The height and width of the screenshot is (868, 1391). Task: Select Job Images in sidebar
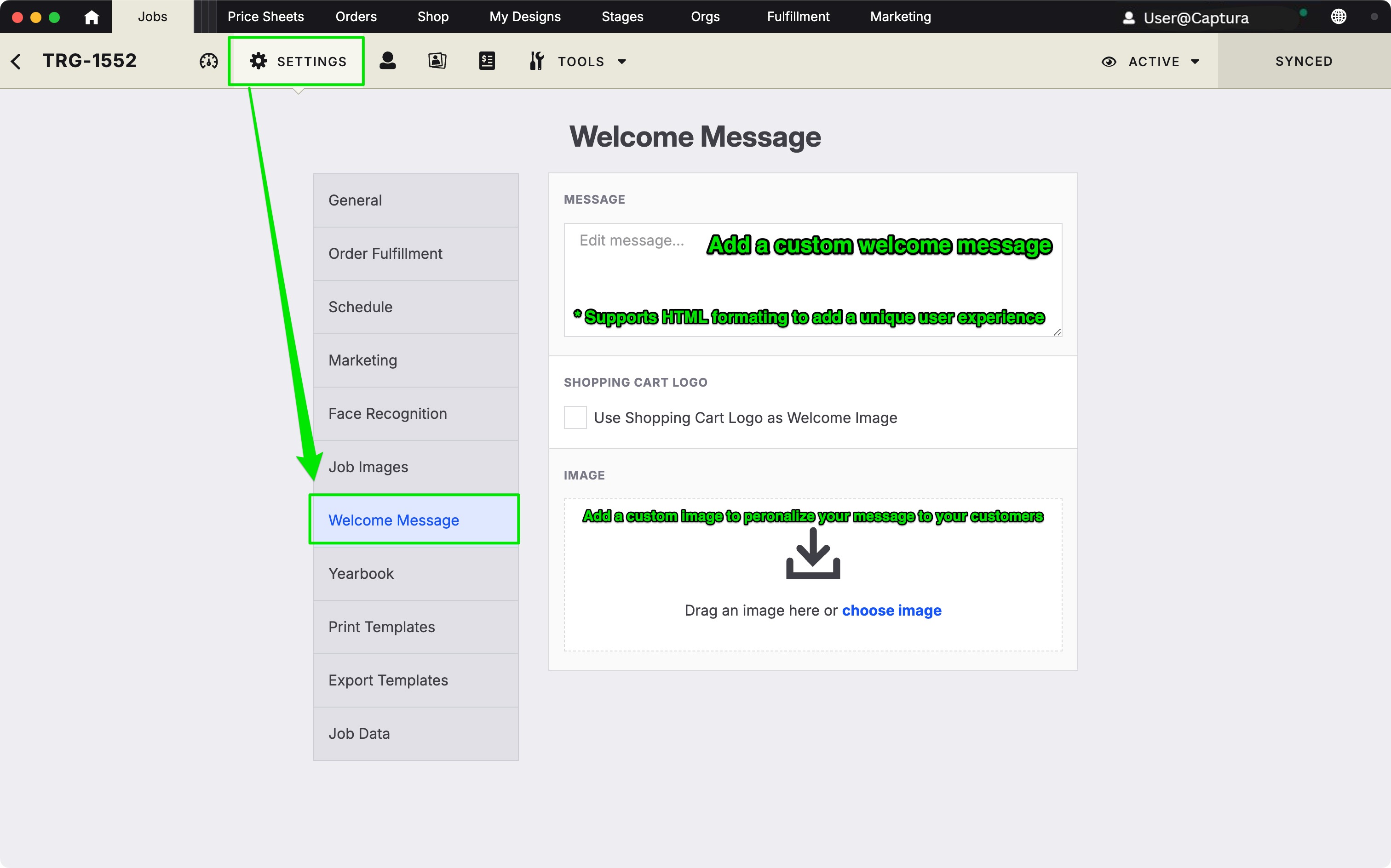415,467
